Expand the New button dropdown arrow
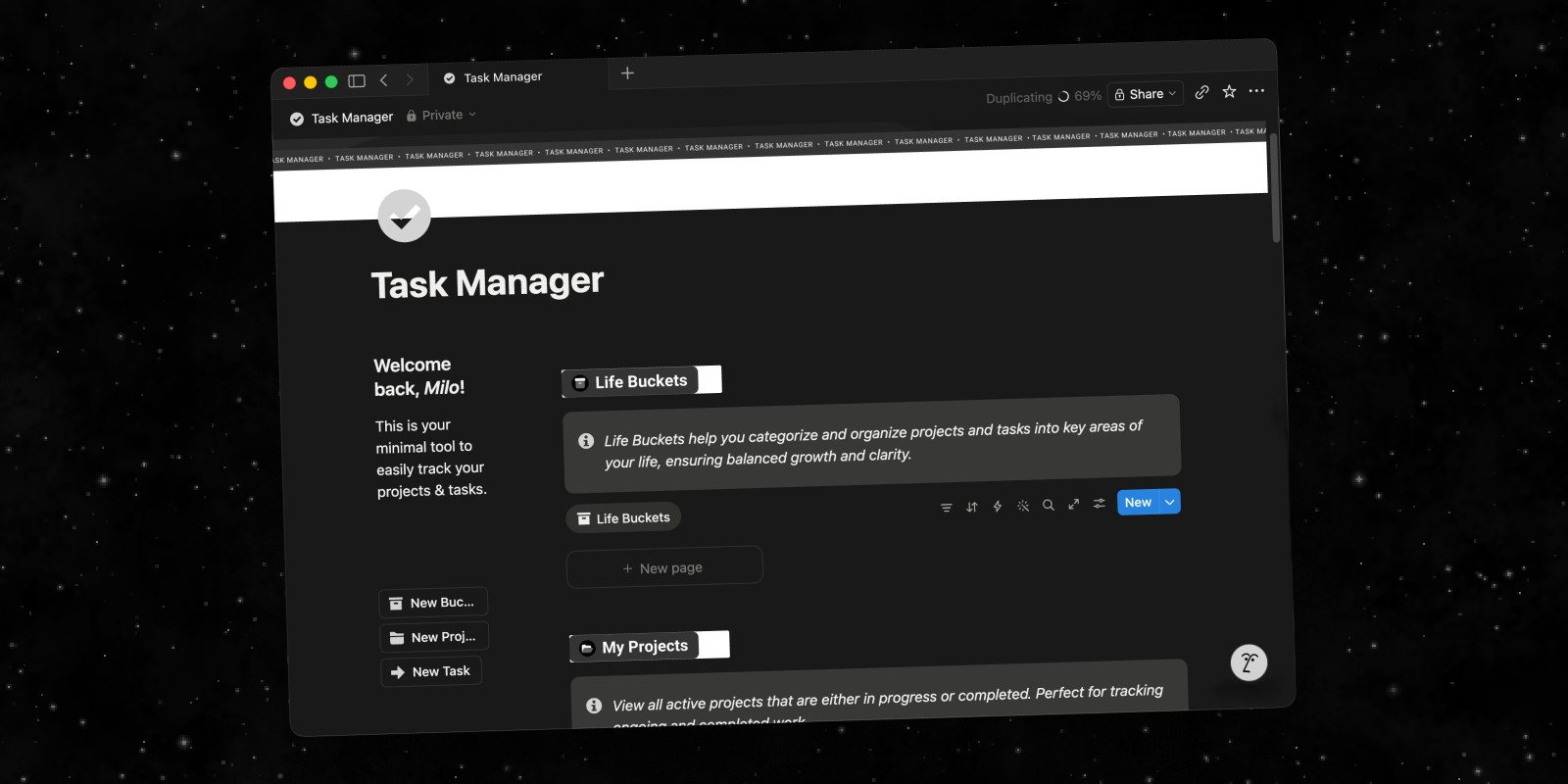1568x784 pixels. [x=1169, y=502]
